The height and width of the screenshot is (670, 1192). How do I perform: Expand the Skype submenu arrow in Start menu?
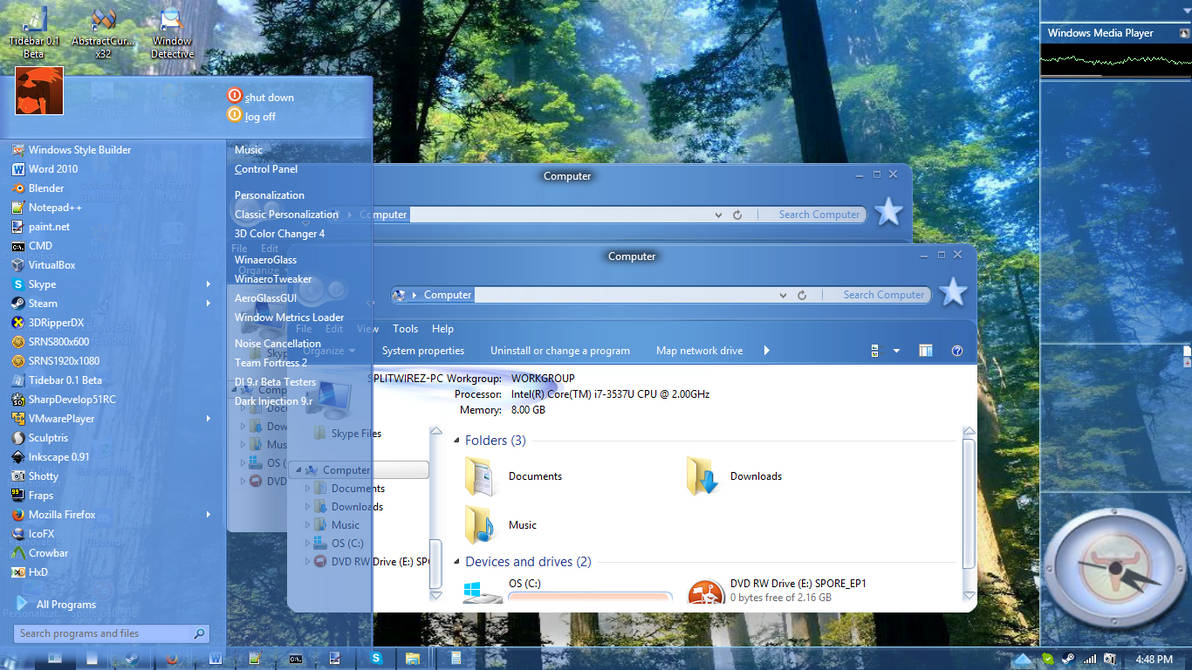(x=208, y=284)
